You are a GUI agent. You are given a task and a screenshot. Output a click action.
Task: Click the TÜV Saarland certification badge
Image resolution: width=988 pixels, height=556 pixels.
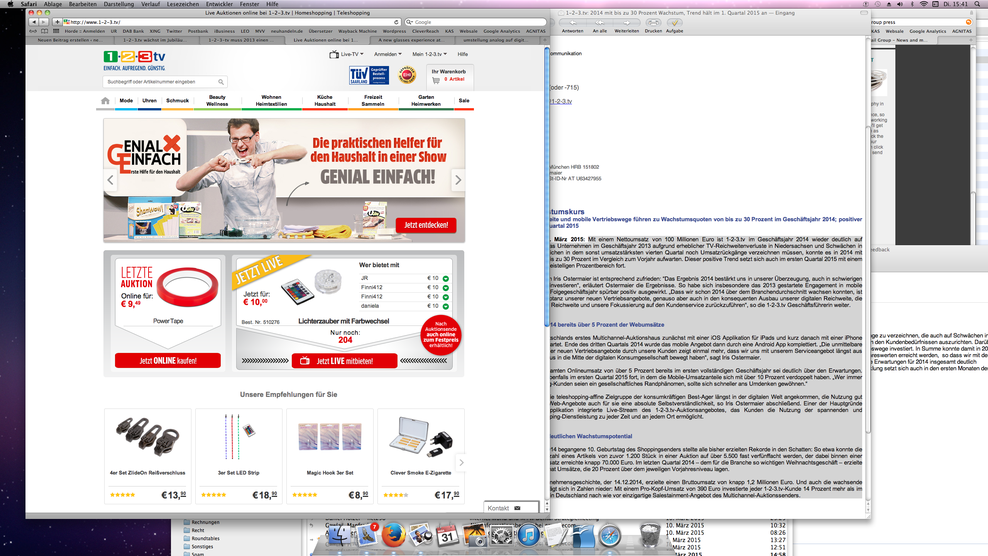tap(369, 76)
